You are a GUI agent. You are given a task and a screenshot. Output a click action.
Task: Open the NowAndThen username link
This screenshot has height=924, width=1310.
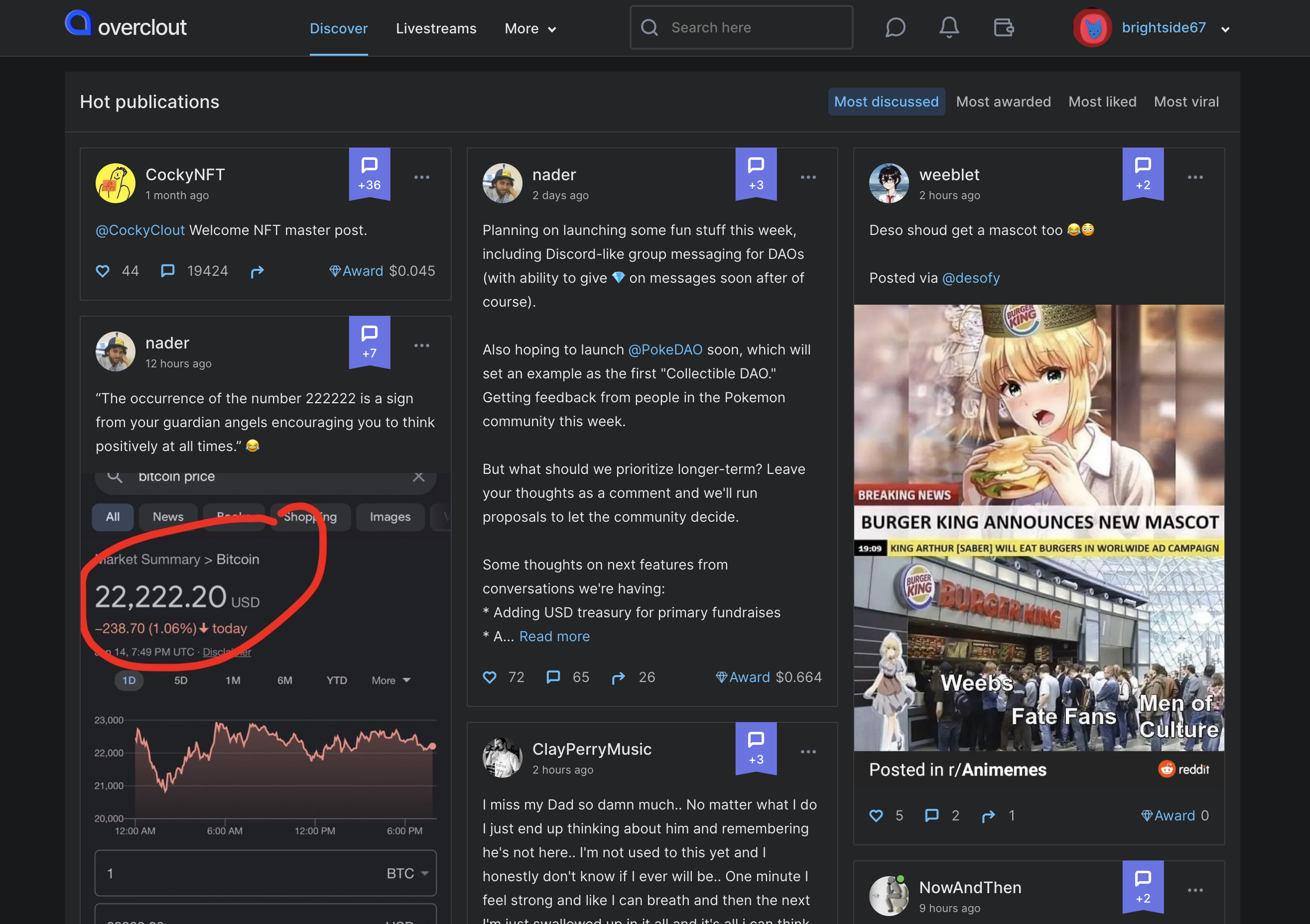(970, 888)
